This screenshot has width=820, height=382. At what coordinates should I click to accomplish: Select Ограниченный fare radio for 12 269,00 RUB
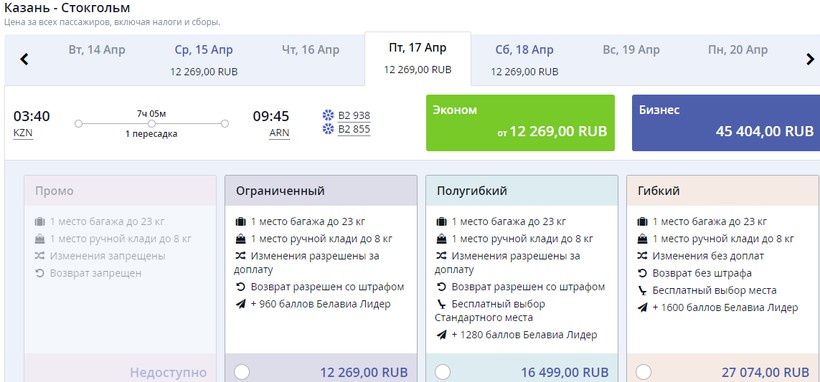[x=242, y=372]
